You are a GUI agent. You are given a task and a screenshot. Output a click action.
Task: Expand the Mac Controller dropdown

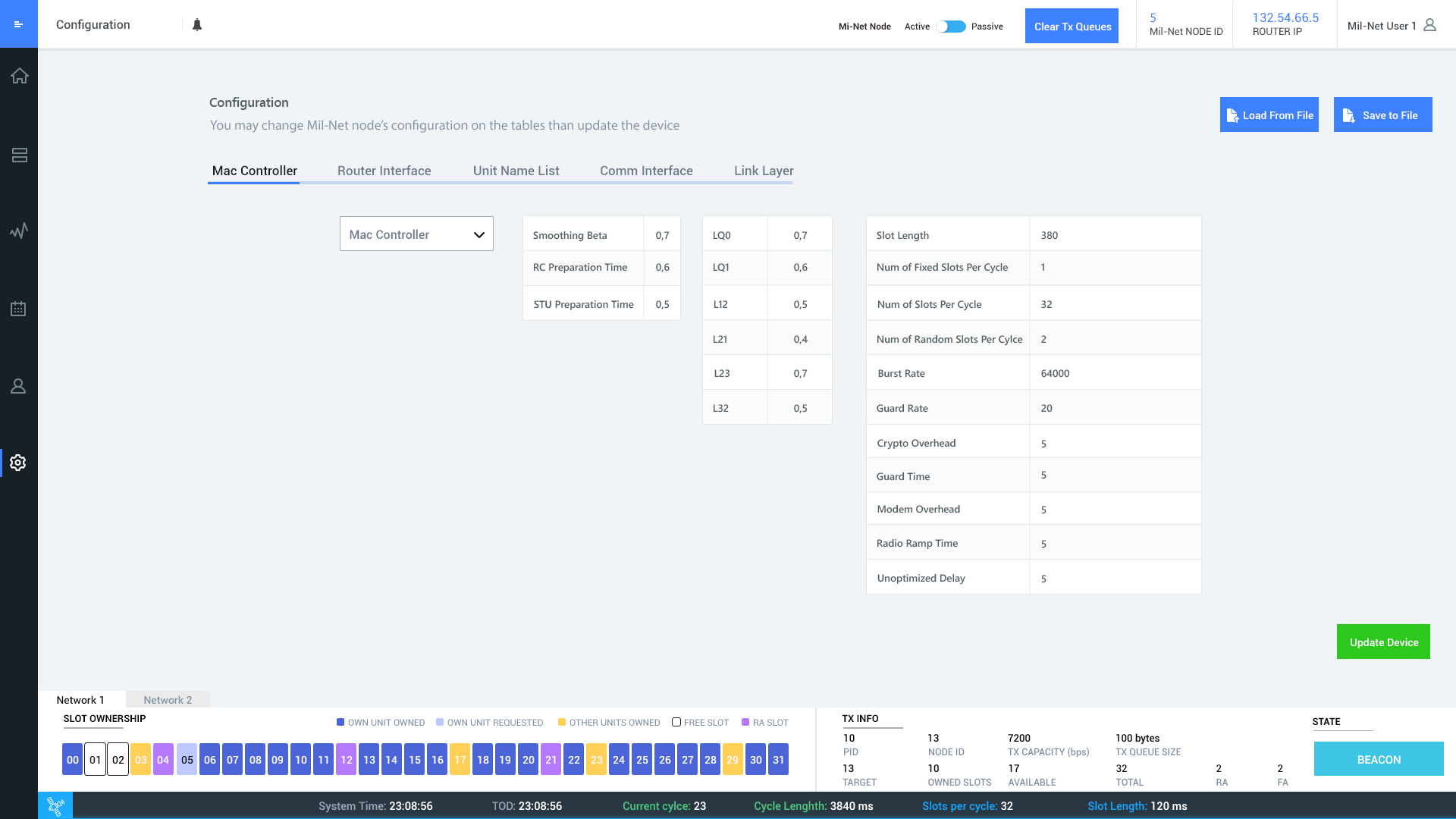(x=416, y=234)
